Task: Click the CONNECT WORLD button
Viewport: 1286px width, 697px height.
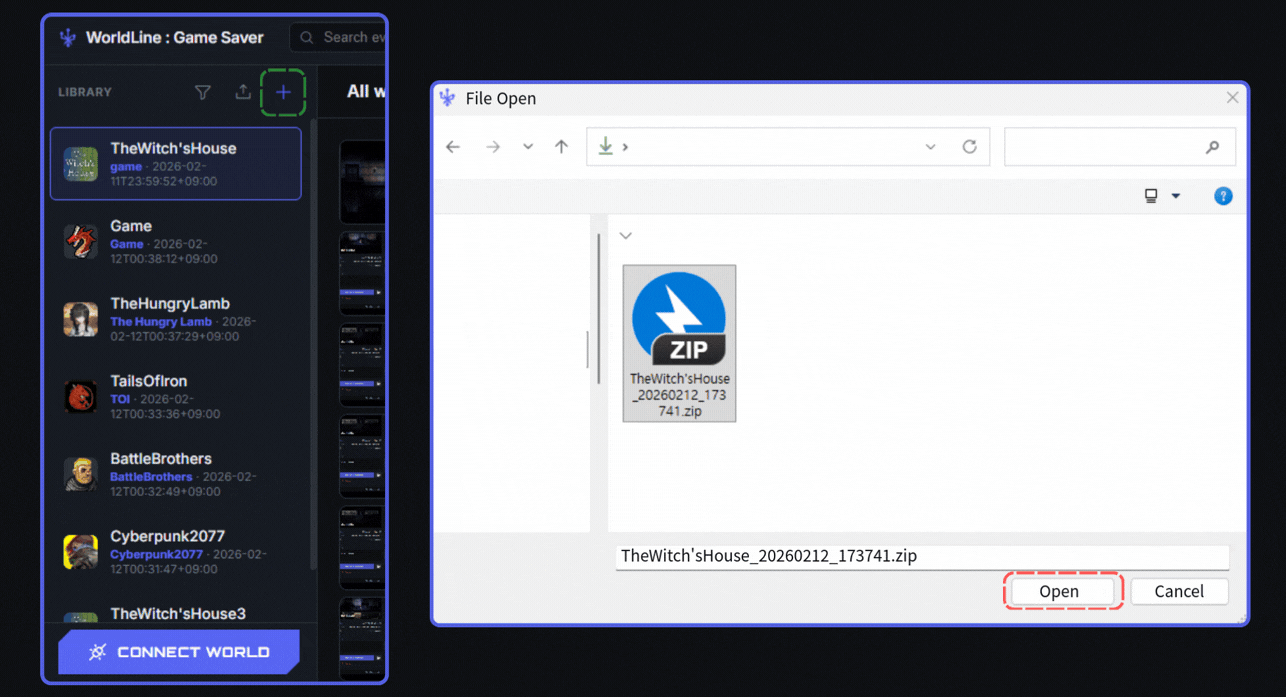Action: 179,652
